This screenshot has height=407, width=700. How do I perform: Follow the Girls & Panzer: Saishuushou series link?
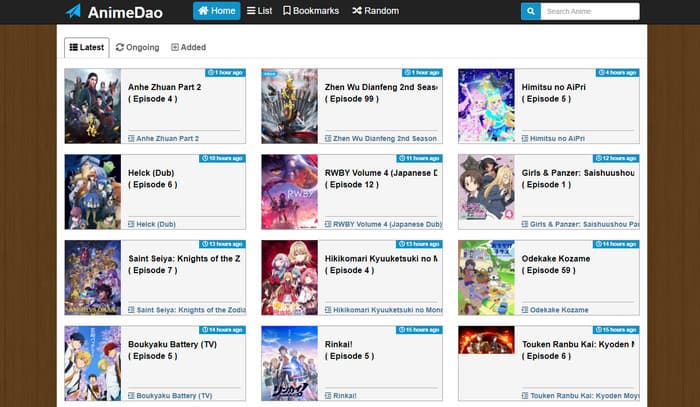pyautogui.click(x=580, y=224)
